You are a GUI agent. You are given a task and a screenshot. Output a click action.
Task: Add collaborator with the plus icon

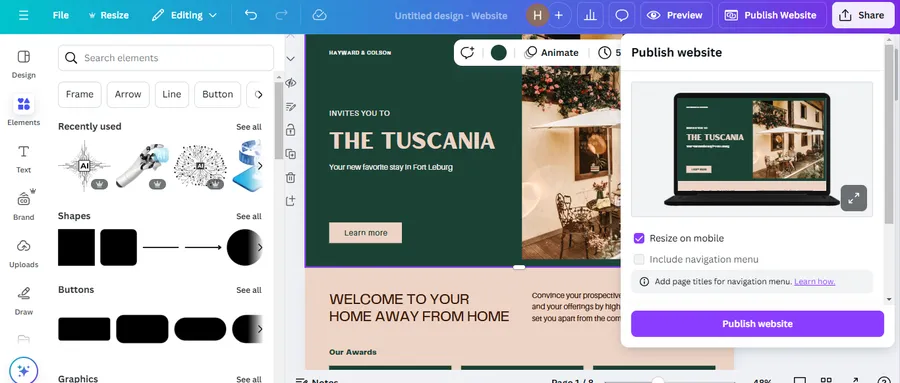[x=559, y=16]
